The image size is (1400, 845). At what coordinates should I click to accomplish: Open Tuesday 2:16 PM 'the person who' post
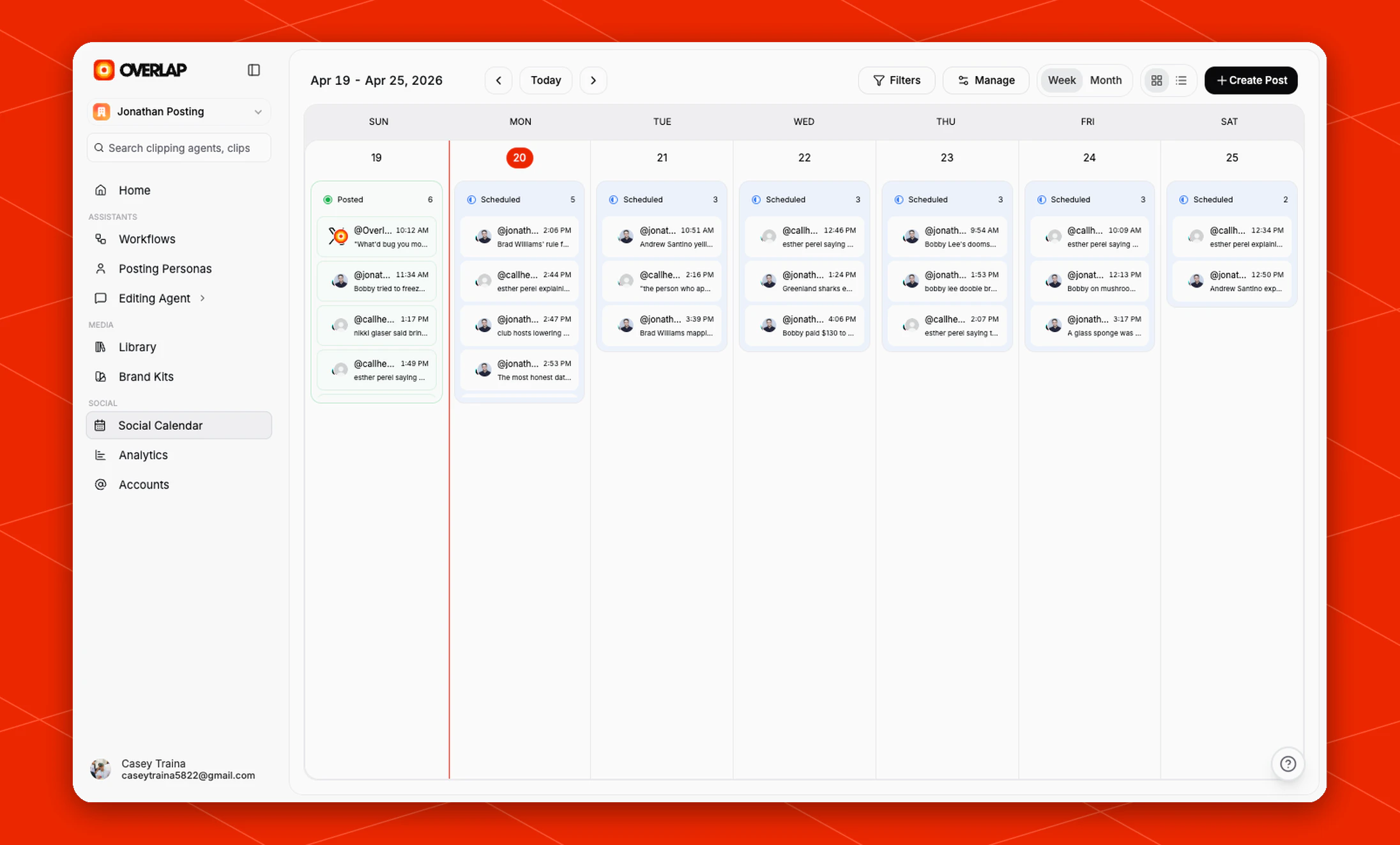point(662,281)
